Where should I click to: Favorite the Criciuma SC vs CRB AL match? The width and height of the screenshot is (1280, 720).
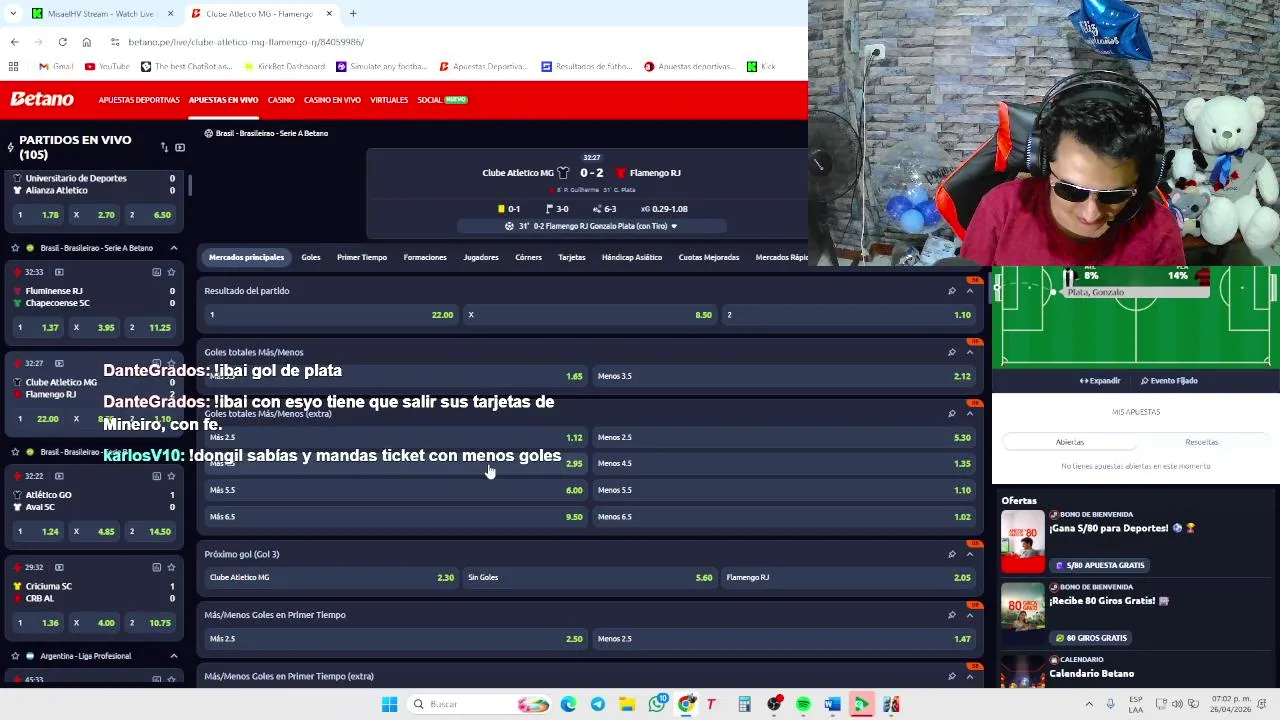coord(171,567)
